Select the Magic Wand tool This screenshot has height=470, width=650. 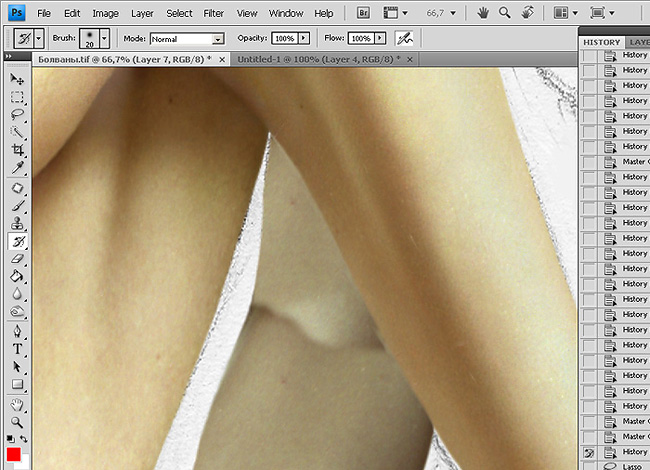point(17,132)
